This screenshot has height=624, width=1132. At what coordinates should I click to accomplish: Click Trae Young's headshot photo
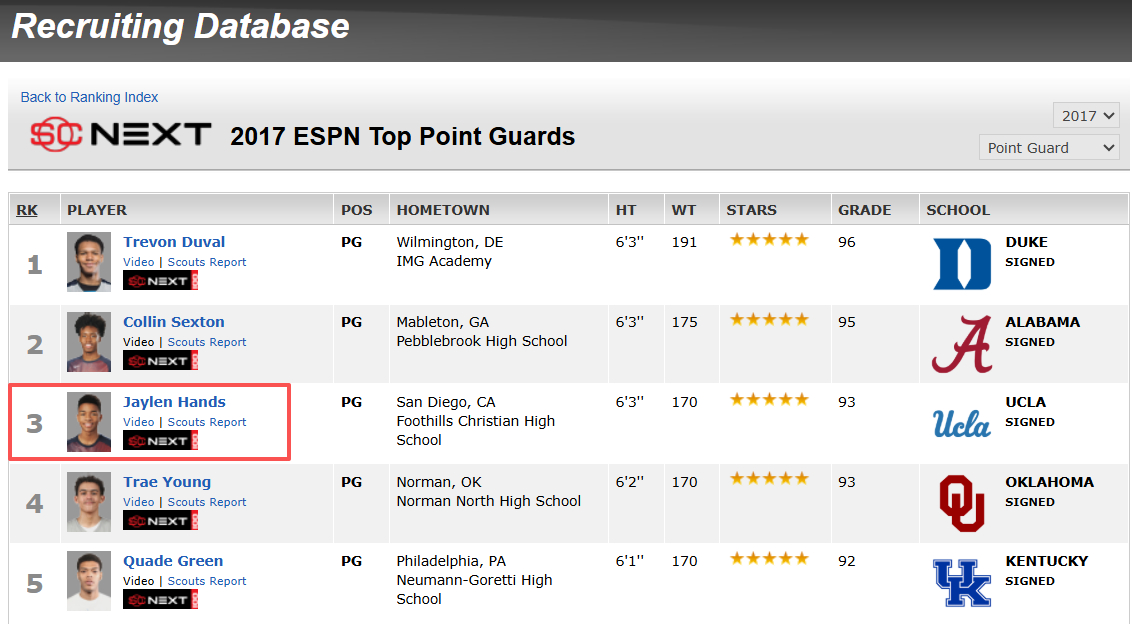click(89, 502)
